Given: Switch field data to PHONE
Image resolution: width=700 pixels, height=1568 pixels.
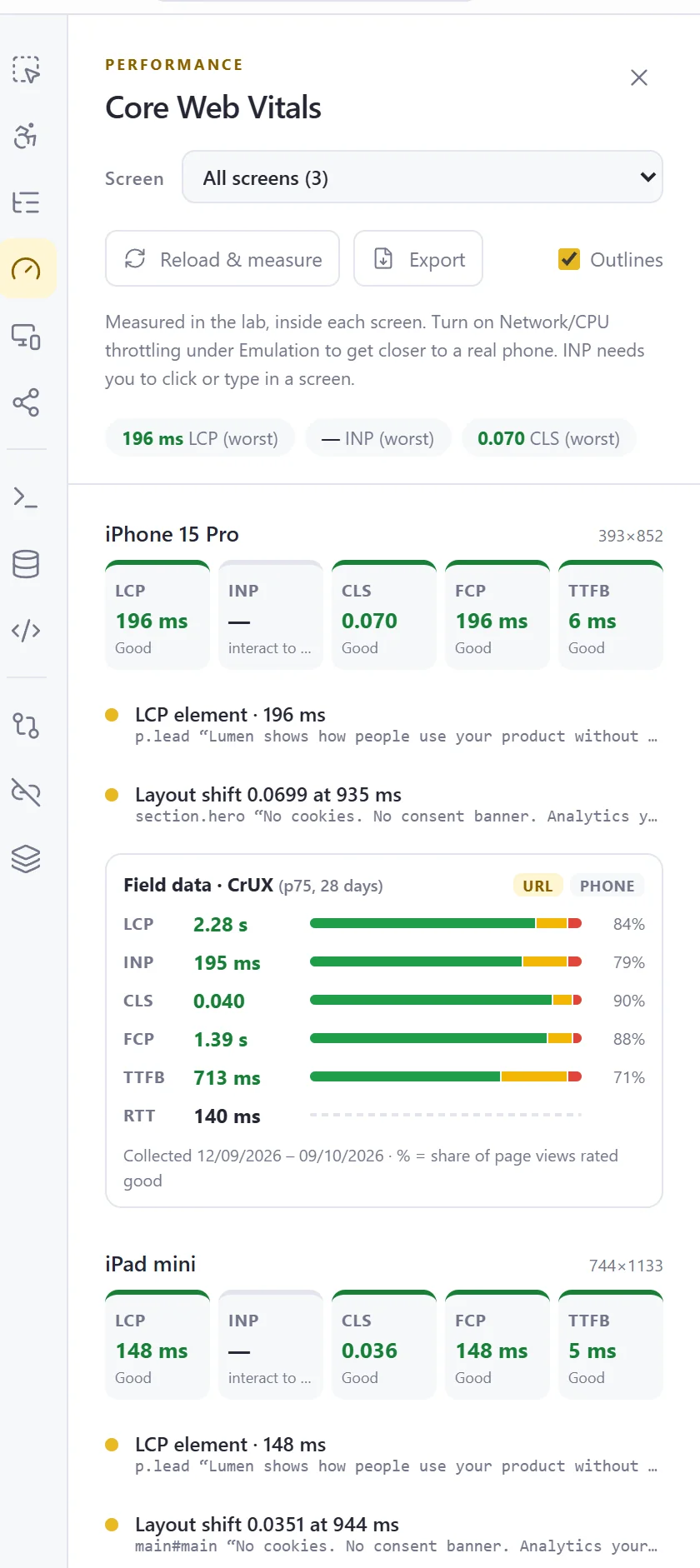Looking at the screenshot, I should 607,886.
